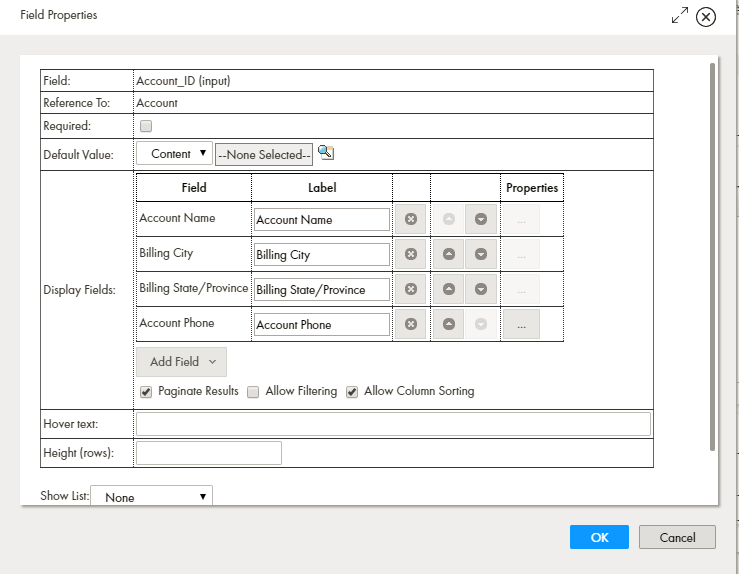The height and width of the screenshot is (574, 739).
Task: Disable Allow Column Sorting checkbox
Action: [352, 392]
